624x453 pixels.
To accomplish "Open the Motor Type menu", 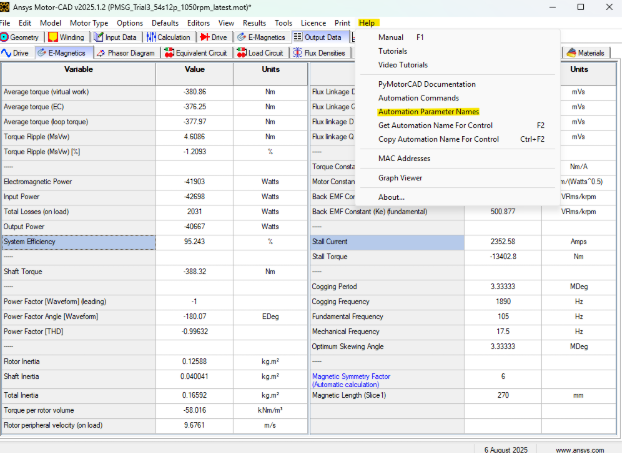I will [87, 22].
